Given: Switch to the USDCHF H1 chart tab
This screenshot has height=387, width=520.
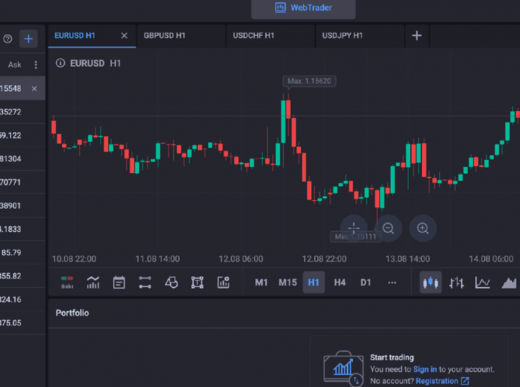Looking at the screenshot, I should point(270,36).
